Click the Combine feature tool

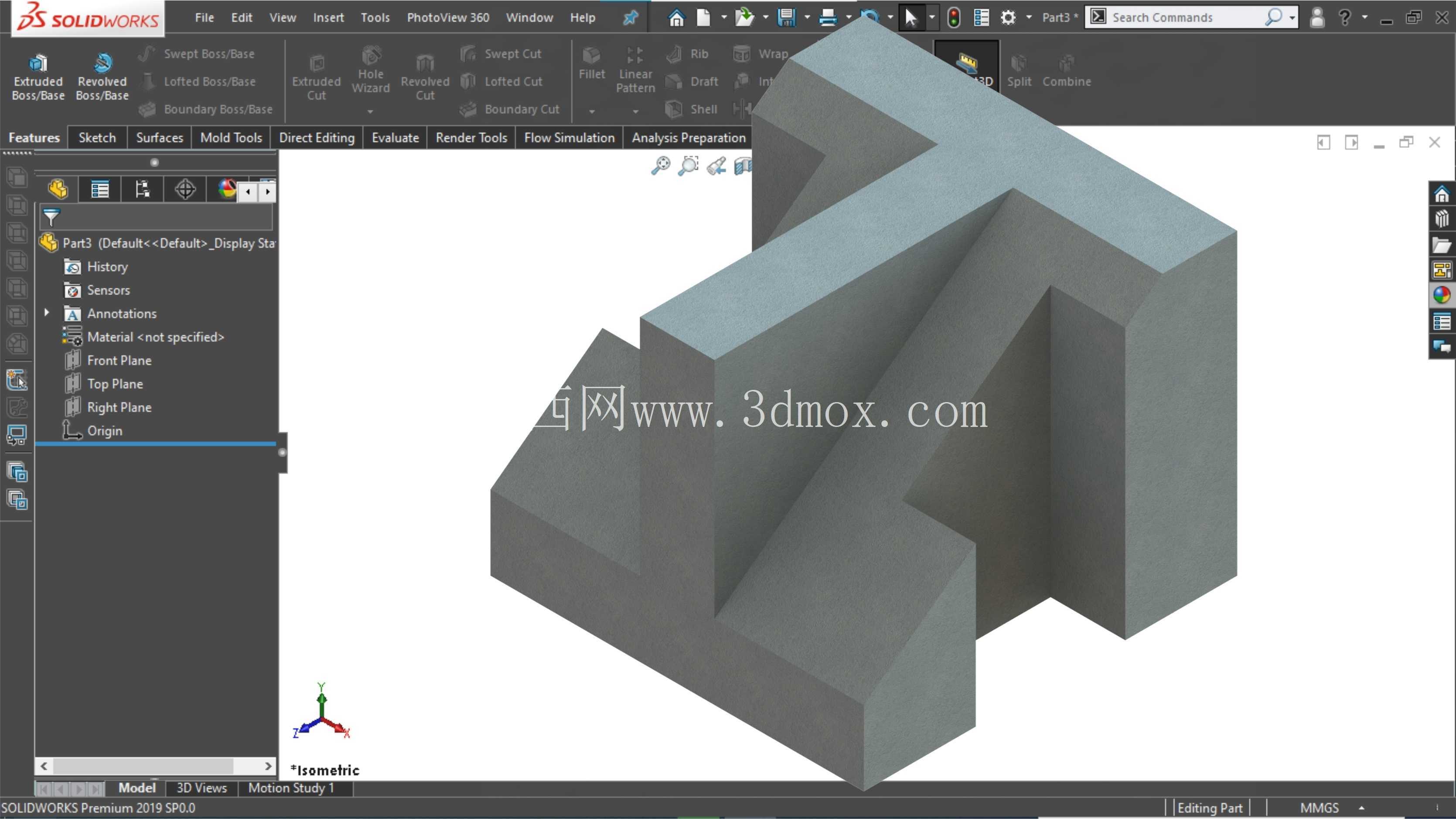[1067, 71]
